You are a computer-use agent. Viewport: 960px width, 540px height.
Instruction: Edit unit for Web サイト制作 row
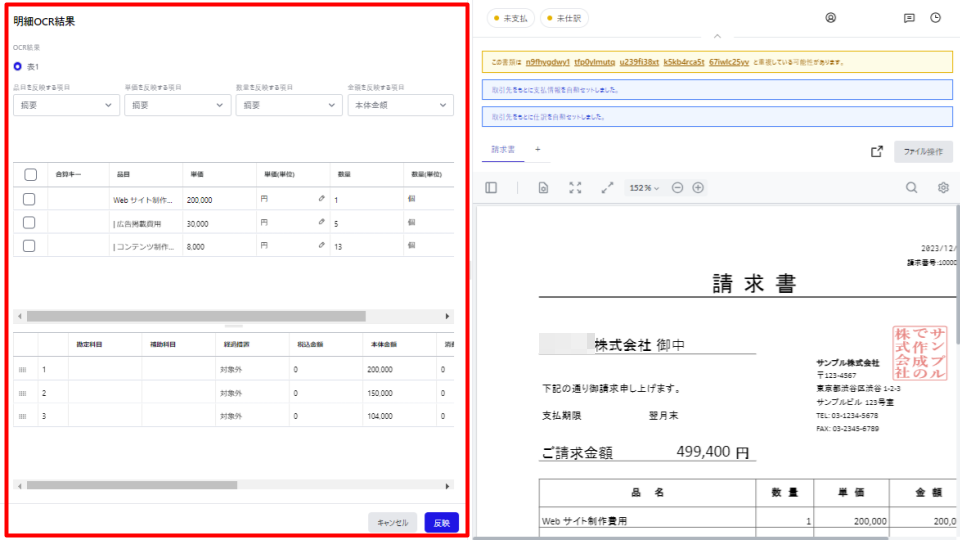[321, 198]
